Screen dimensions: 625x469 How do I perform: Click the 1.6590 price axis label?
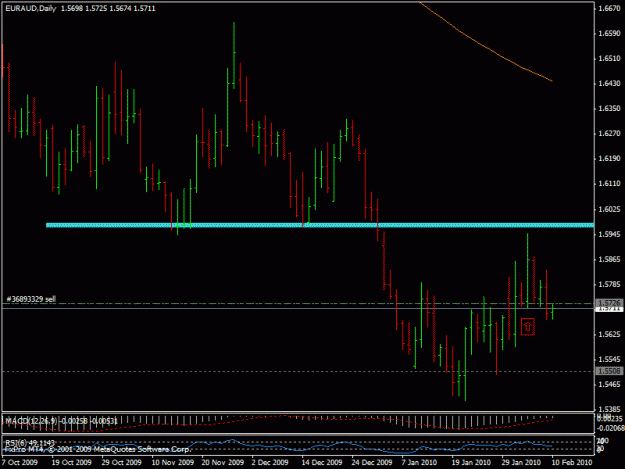[x=609, y=33]
